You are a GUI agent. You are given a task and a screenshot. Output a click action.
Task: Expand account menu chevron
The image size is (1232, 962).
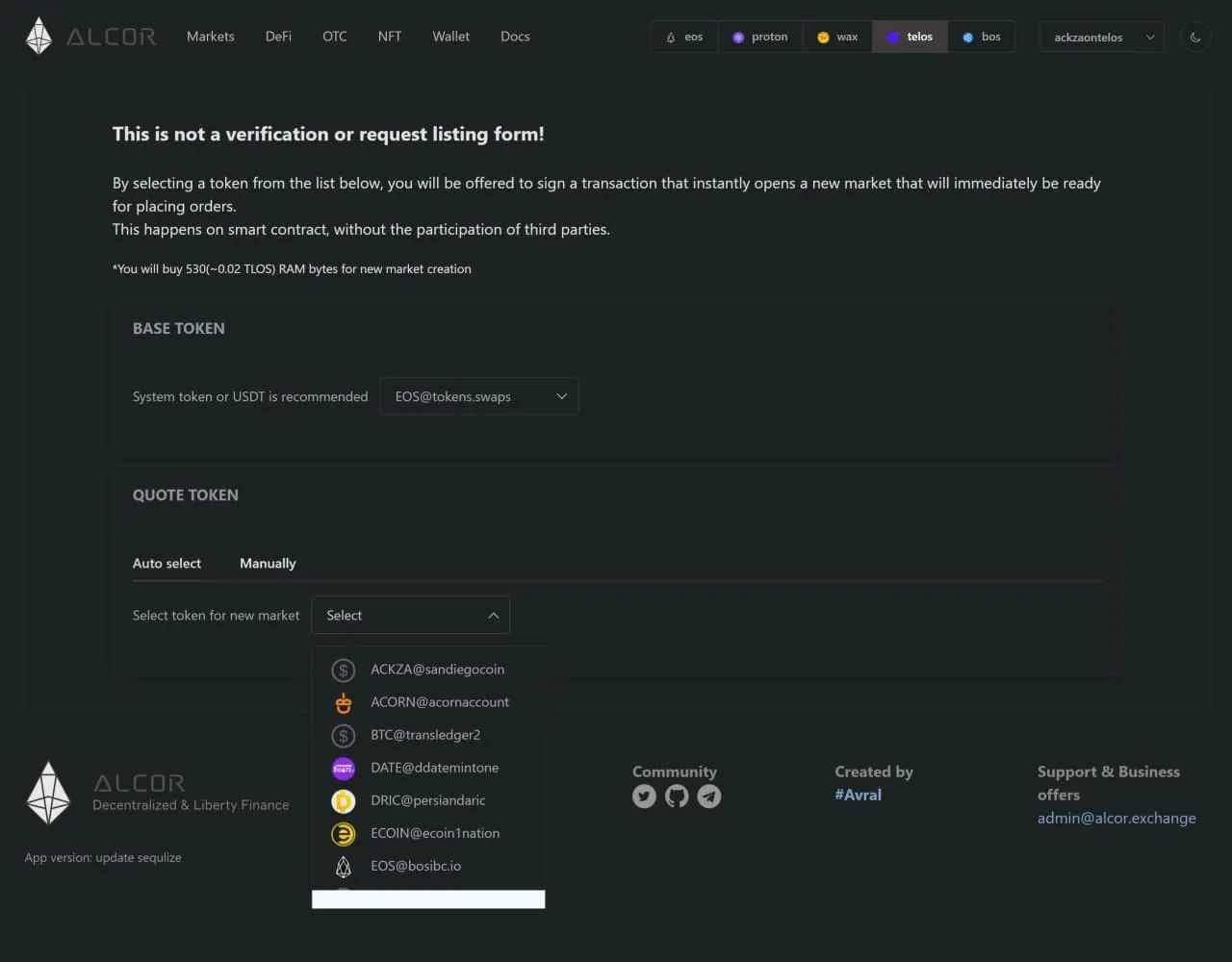[x=1150, y=38]
